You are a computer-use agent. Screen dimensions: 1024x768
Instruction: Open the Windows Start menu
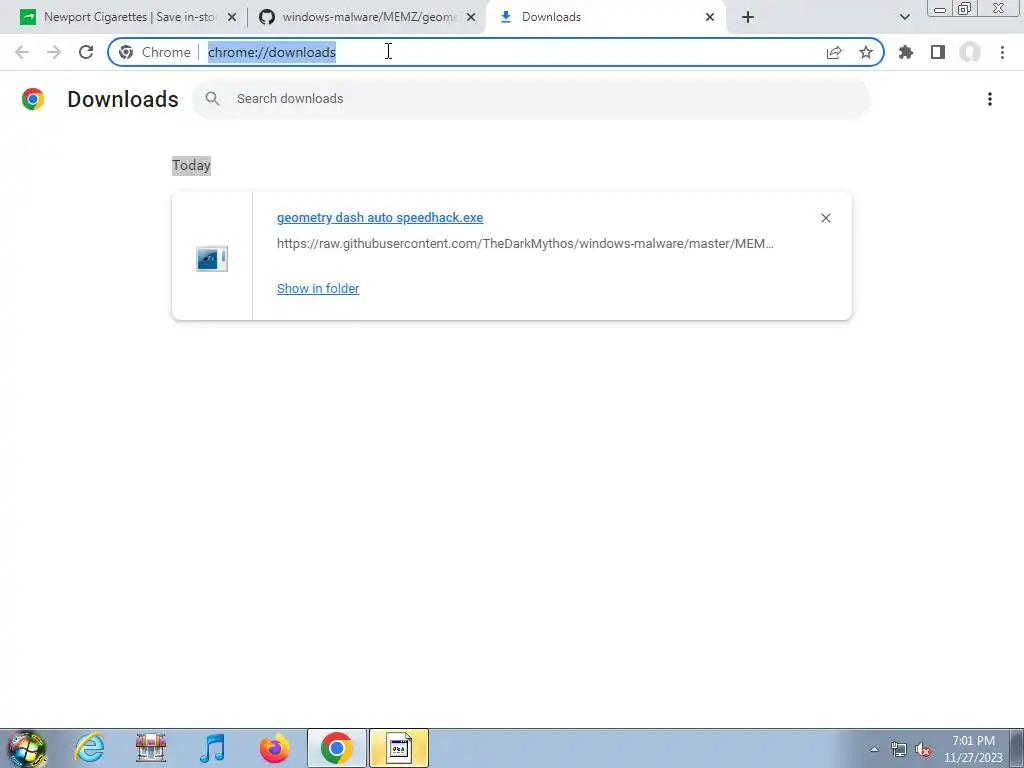pos(26,748)
